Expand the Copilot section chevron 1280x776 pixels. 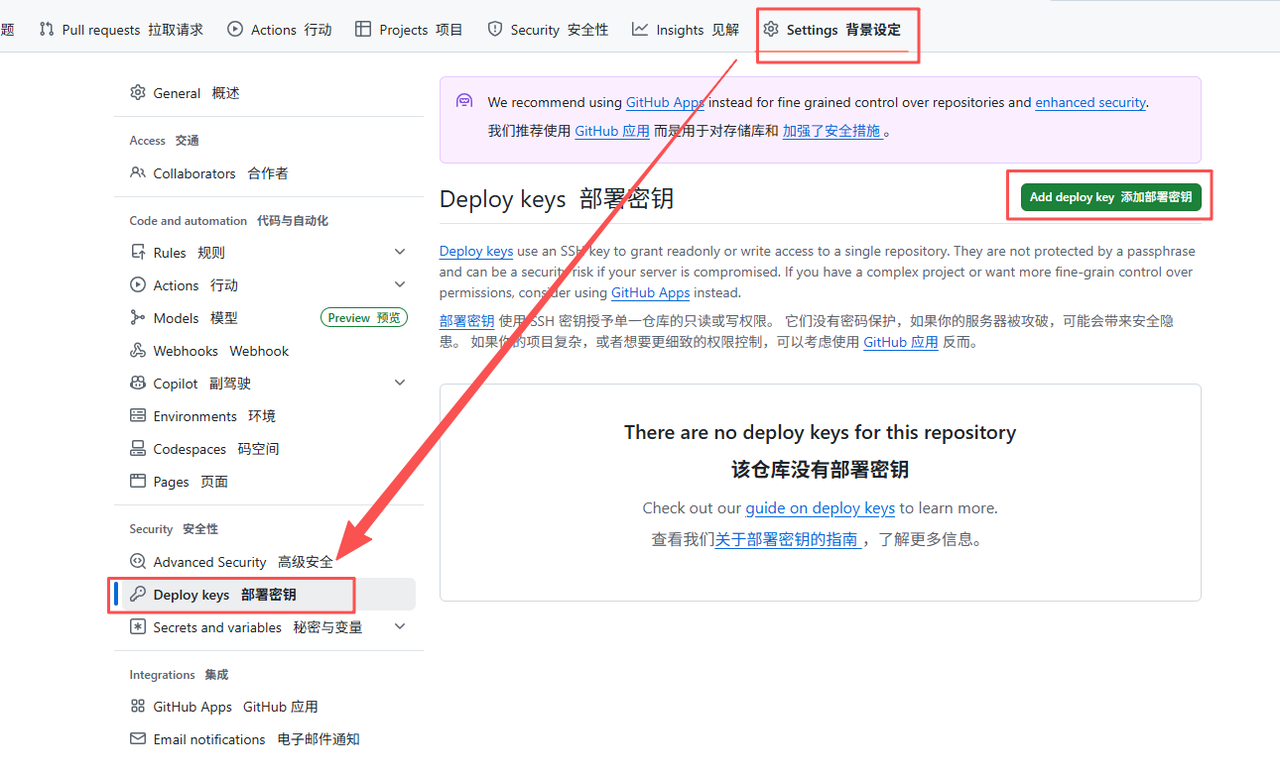pos(400,383)
